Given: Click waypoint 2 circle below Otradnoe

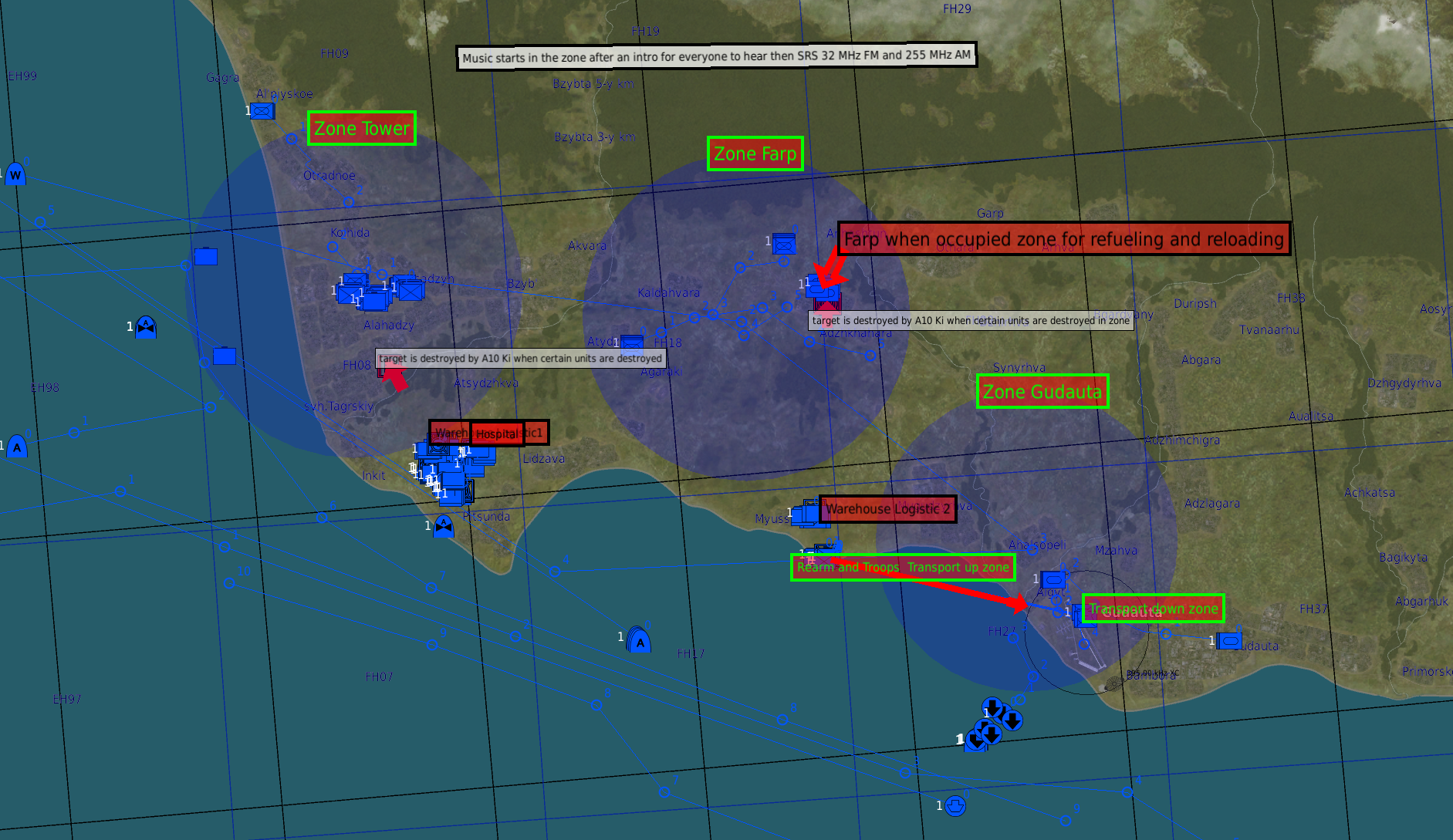Looking at the screenshot, I should coord(349,202).
